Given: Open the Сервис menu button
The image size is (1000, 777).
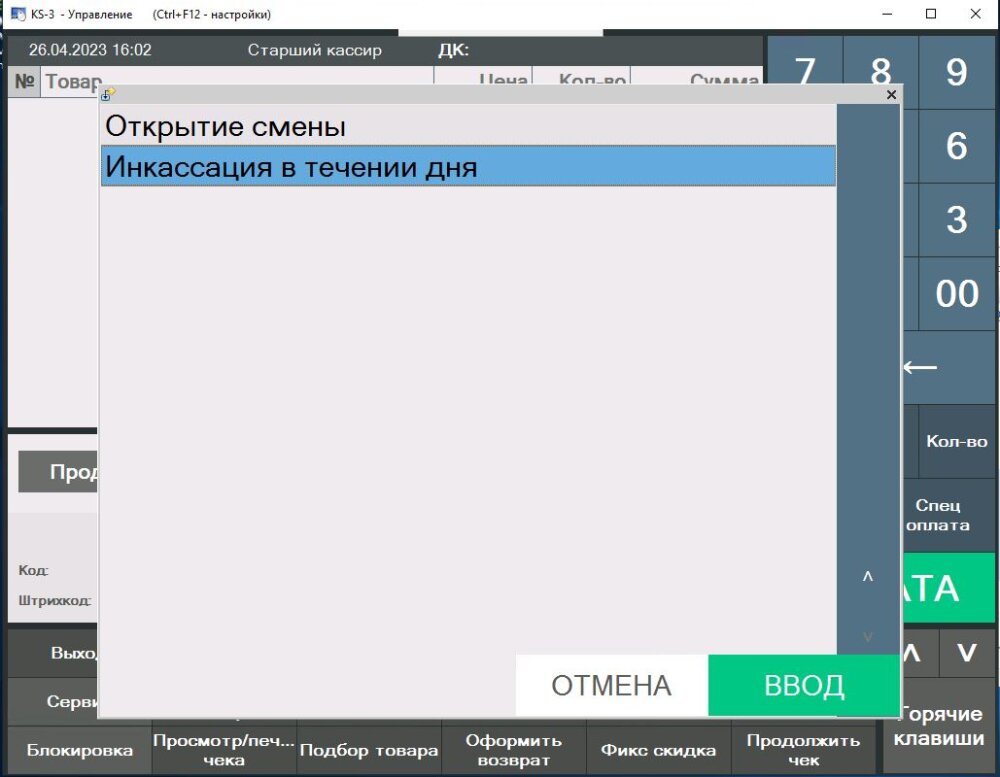Looking at the screenshot, I should click(x=54, y=702).
